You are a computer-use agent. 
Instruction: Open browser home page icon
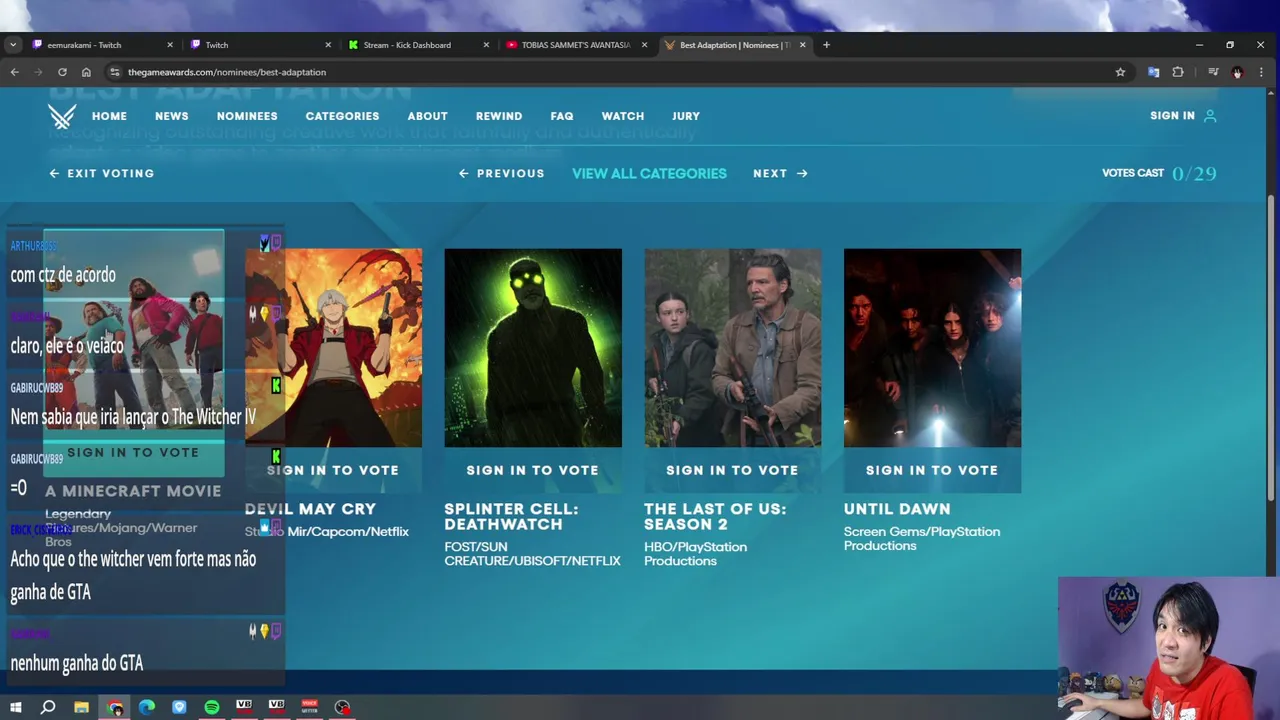(x=86, y=72)
